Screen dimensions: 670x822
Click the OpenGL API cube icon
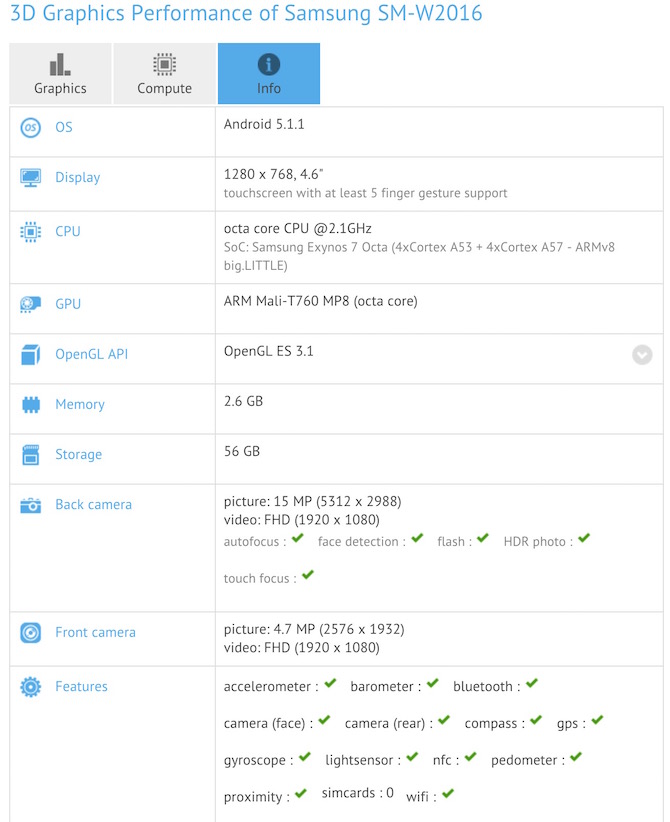pos(30,354)
